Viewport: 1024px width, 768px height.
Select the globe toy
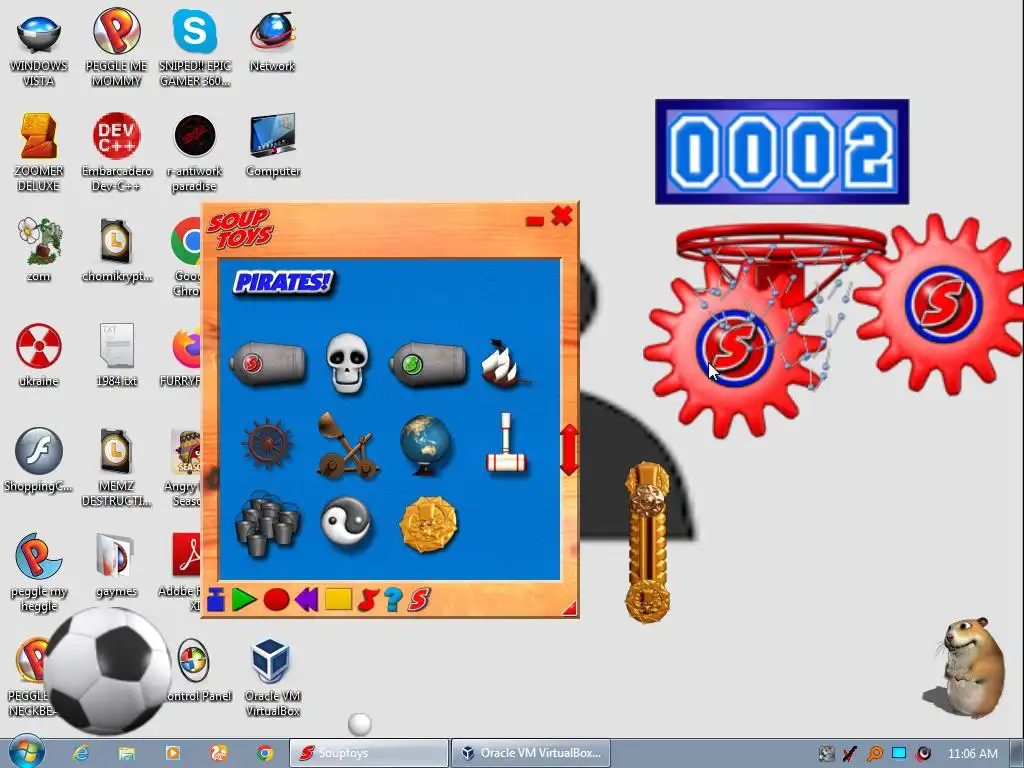tap(426, 444)
